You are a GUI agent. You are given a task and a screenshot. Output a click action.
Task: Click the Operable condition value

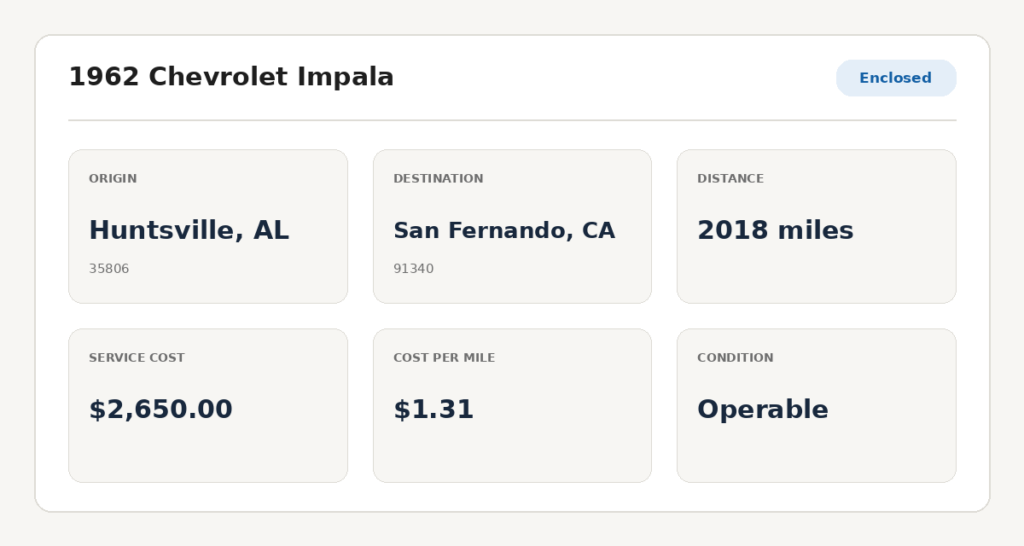(763, 410)
